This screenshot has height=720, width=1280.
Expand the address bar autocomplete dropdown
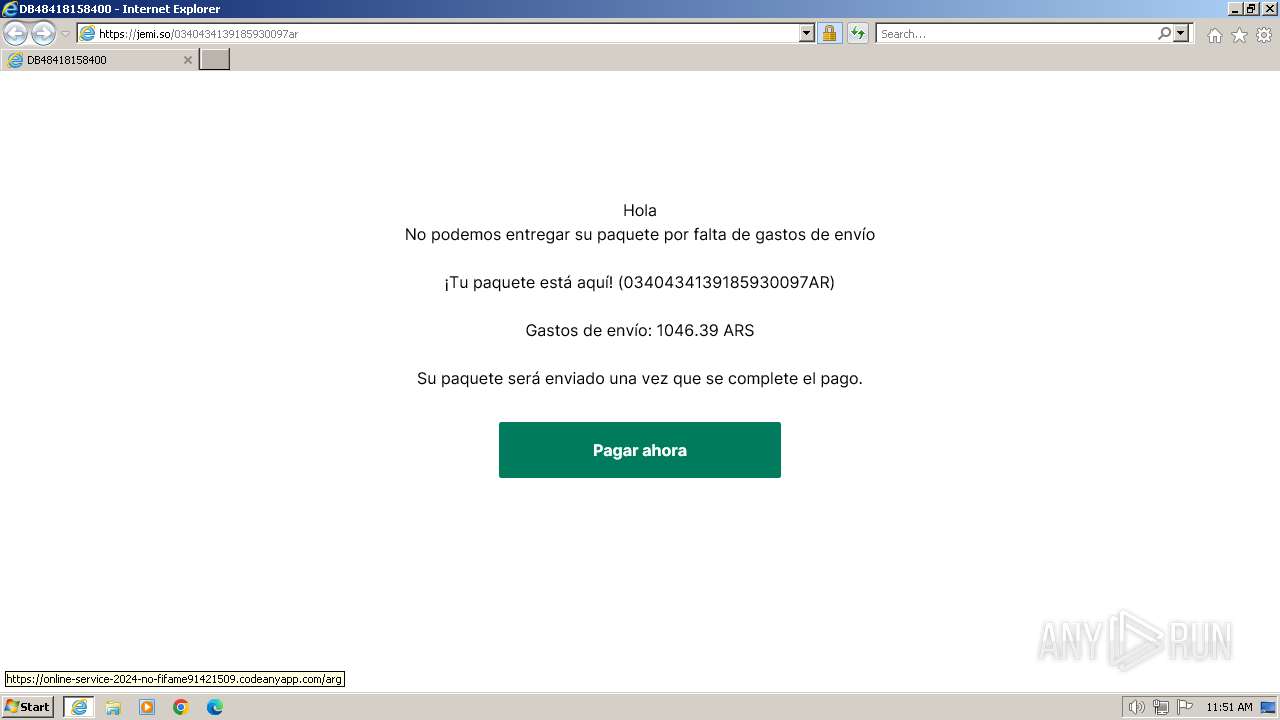coord(807,34)
